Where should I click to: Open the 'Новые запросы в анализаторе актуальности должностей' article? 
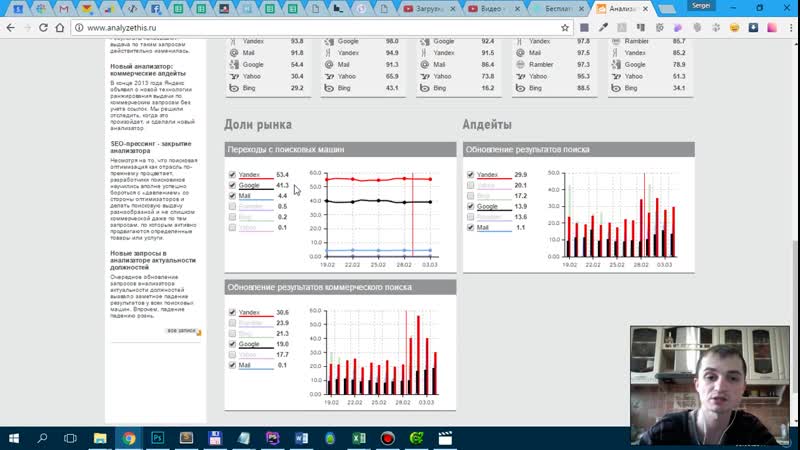(153, 260)
